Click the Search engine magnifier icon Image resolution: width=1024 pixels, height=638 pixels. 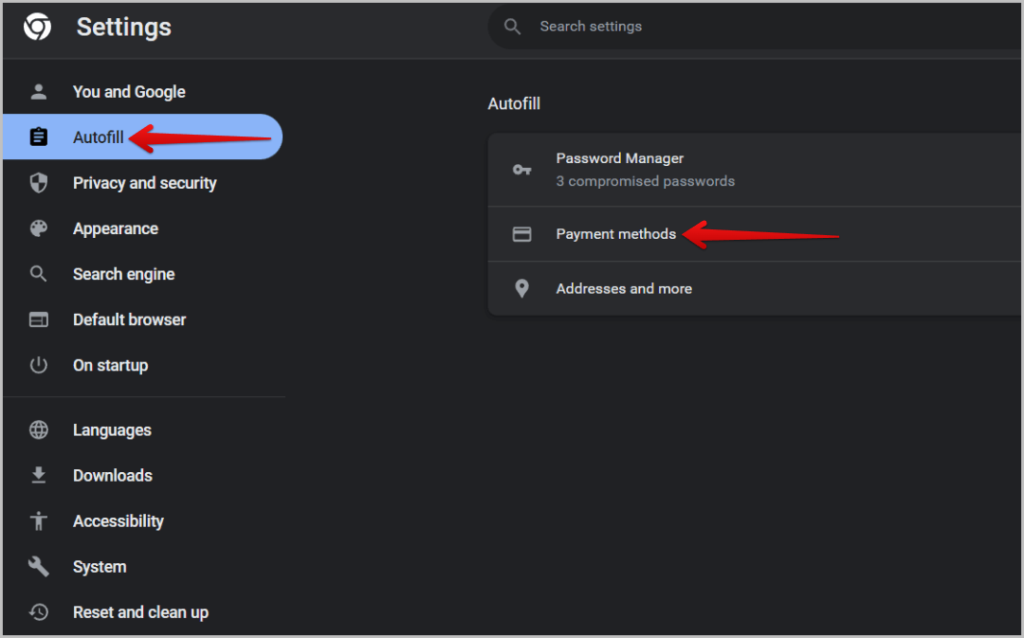(39, 274)
